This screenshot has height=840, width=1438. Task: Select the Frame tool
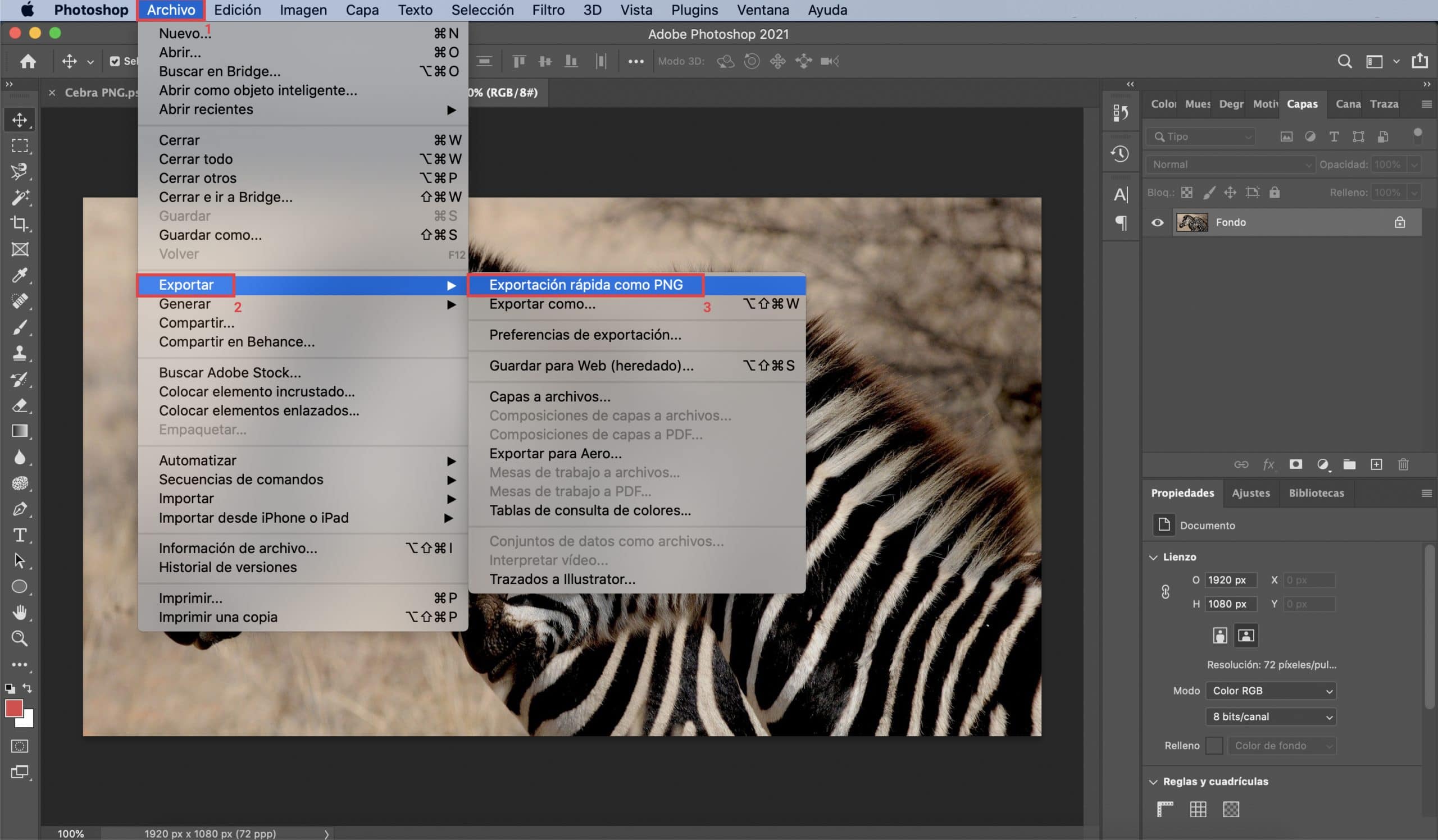tap(20, 249)
